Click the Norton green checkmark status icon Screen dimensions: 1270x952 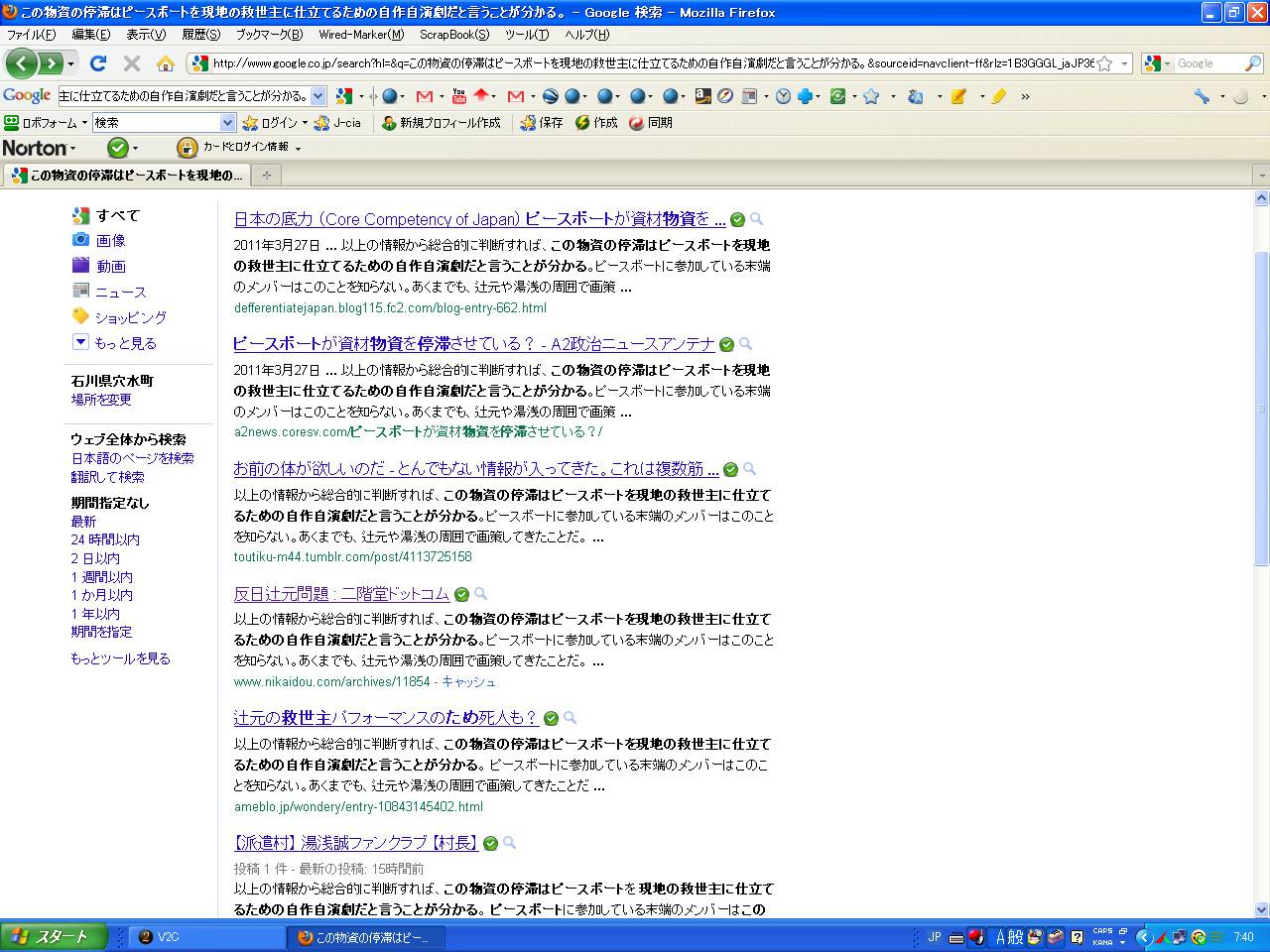pos(118,148)
